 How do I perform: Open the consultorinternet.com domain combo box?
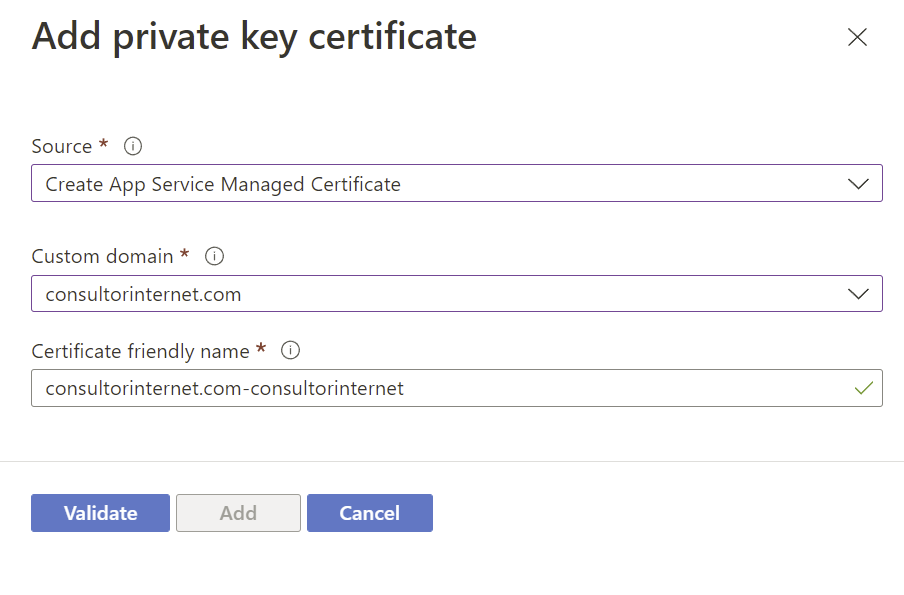click(x=457, y=293)
